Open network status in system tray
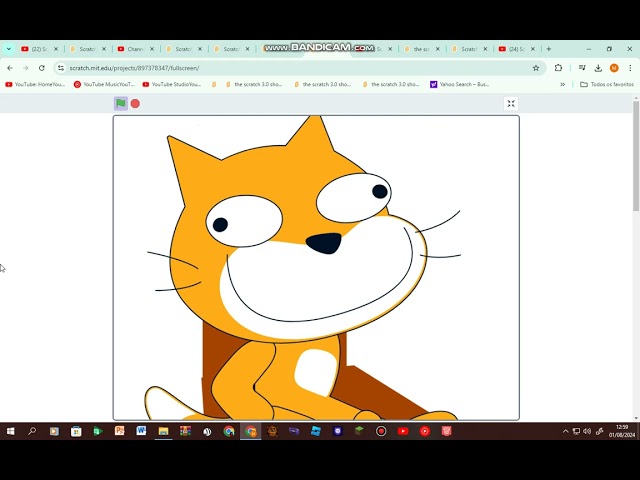The width and height of the screenshot is (640, 480). point(576,431)
